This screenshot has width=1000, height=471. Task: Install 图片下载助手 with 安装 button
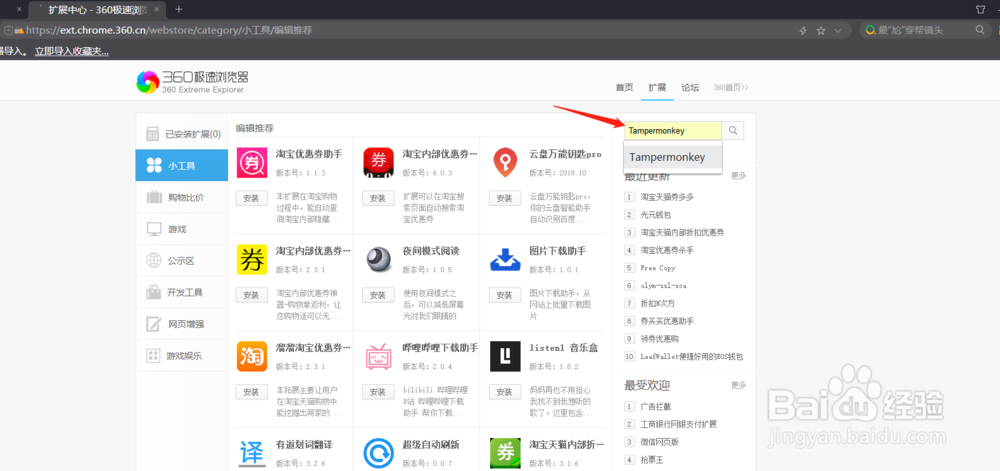click(x=504, y=295)
